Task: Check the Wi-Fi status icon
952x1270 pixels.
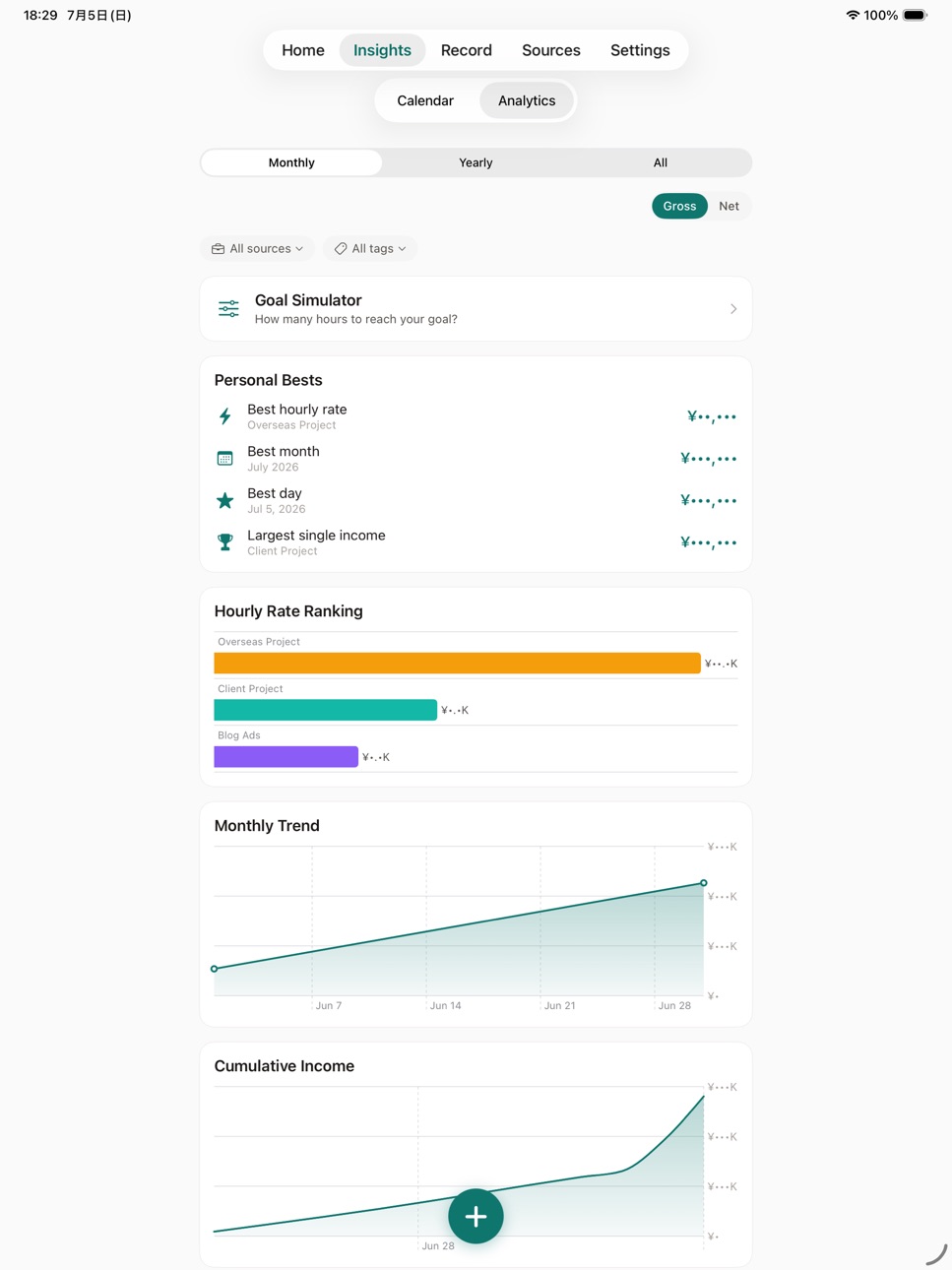Action: [x=853, y=15]
